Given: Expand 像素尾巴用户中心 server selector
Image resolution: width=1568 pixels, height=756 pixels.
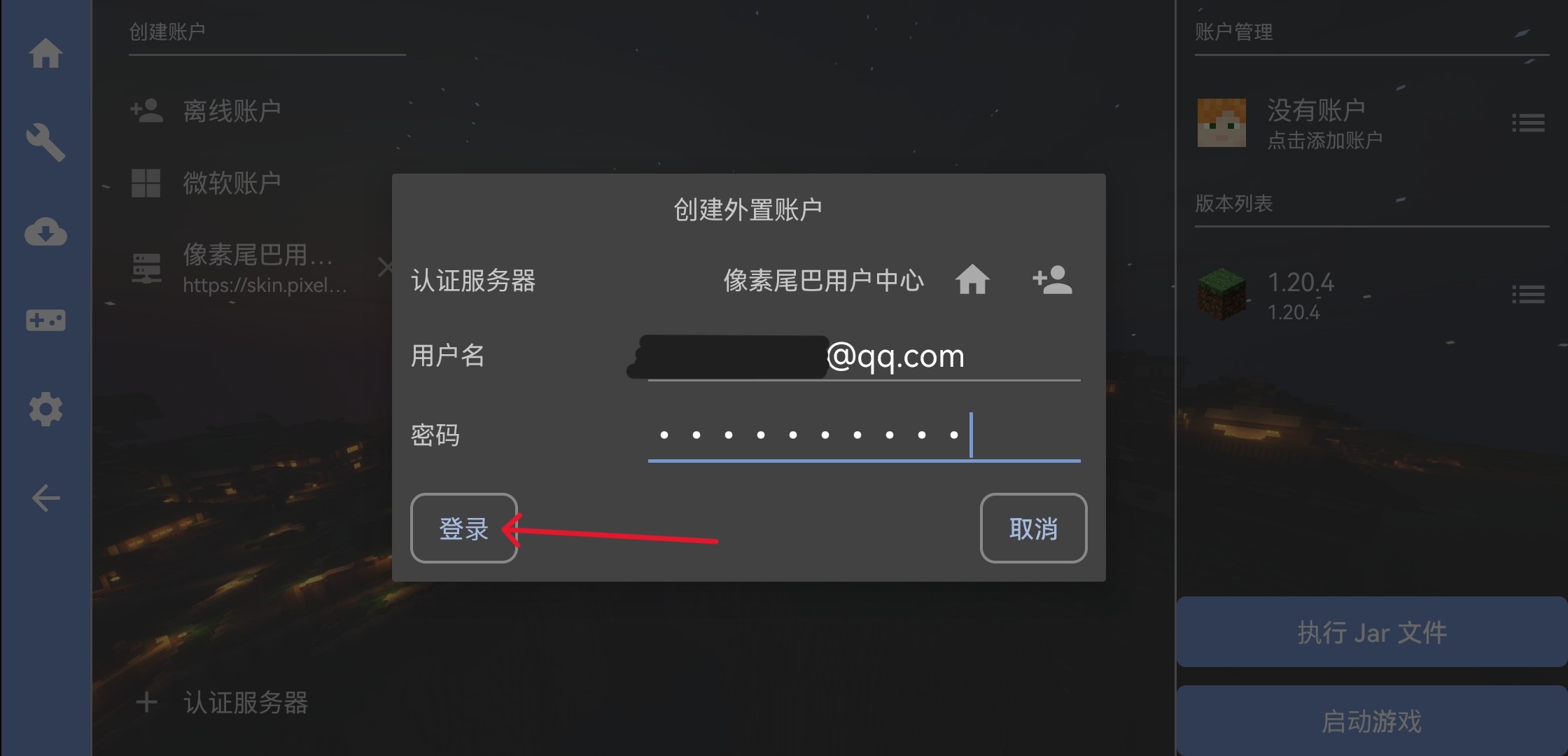Looking at the screenshot, I should point(823,281).
